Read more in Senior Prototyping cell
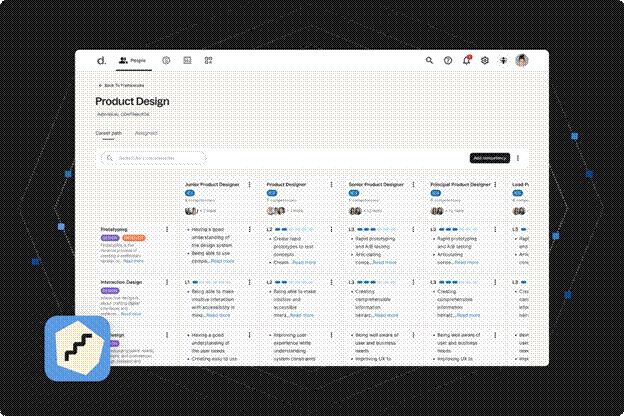The image size is (624, 416). coord(385,262)
